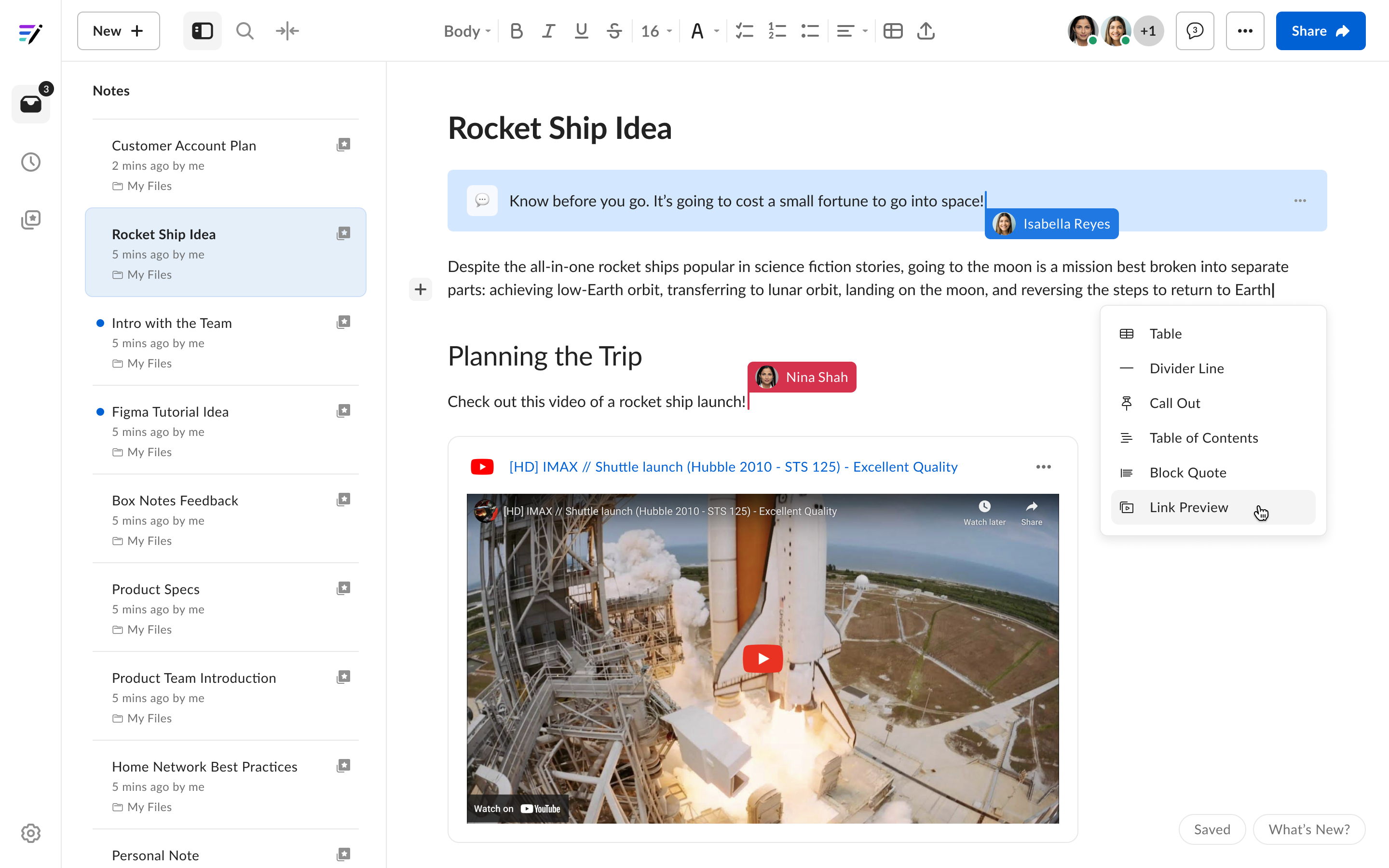Screen dimensions: 1389x868
Task: Click What's New? button
Action: [x=1308, y=829]
